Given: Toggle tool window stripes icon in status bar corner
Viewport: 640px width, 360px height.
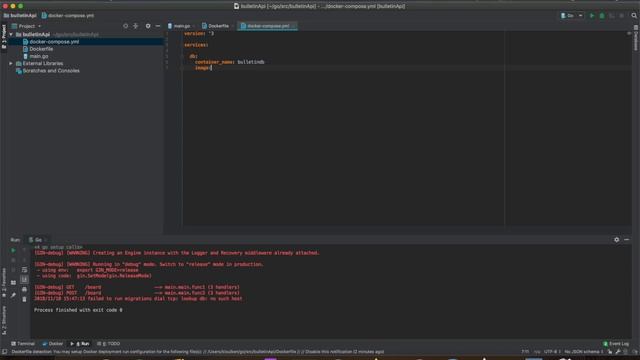Looking at the screenshot, I should point(4,351).
